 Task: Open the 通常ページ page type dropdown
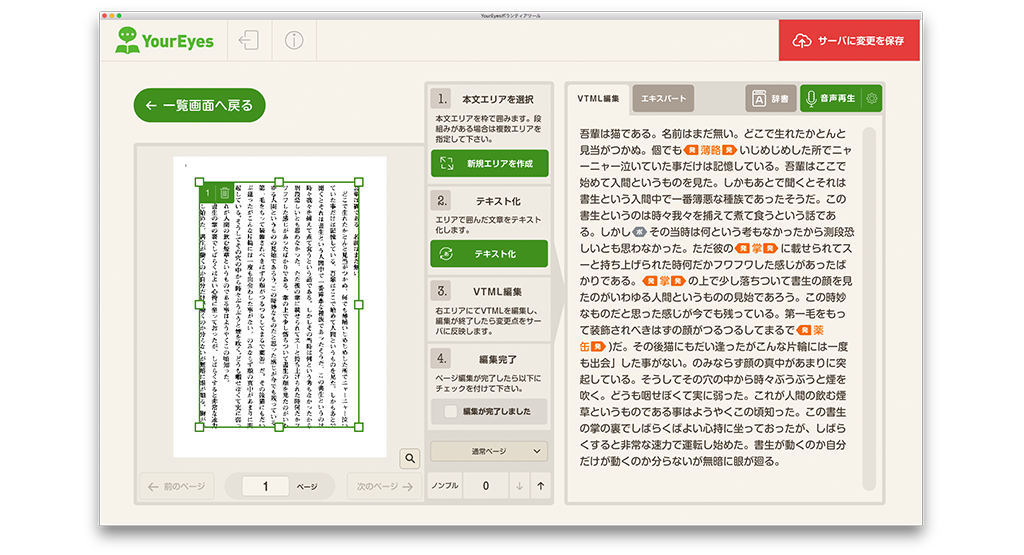[489, 452]
